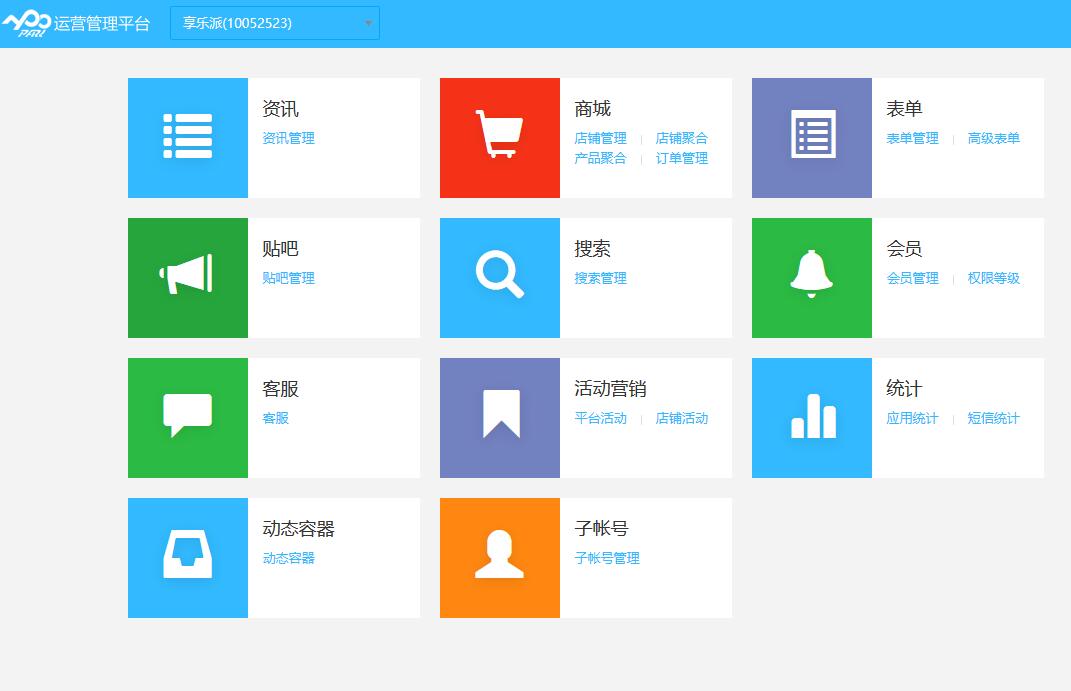The image size is (1071, 691).
Task: Click the 产品聚合 link
Action: (600, 158)
